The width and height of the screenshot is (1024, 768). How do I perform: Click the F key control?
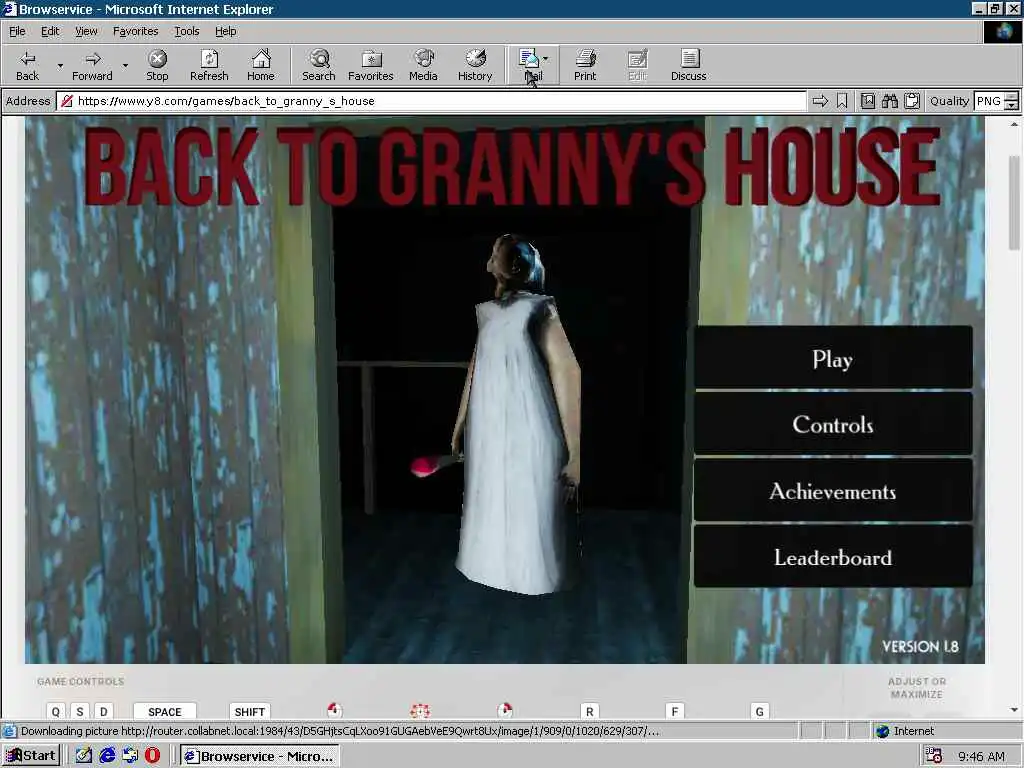[x=675, y=711]
